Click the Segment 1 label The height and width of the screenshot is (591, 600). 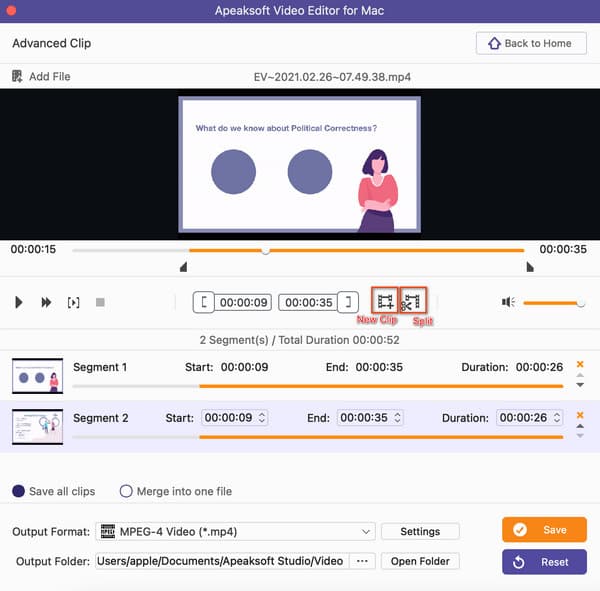coord(100,367)
